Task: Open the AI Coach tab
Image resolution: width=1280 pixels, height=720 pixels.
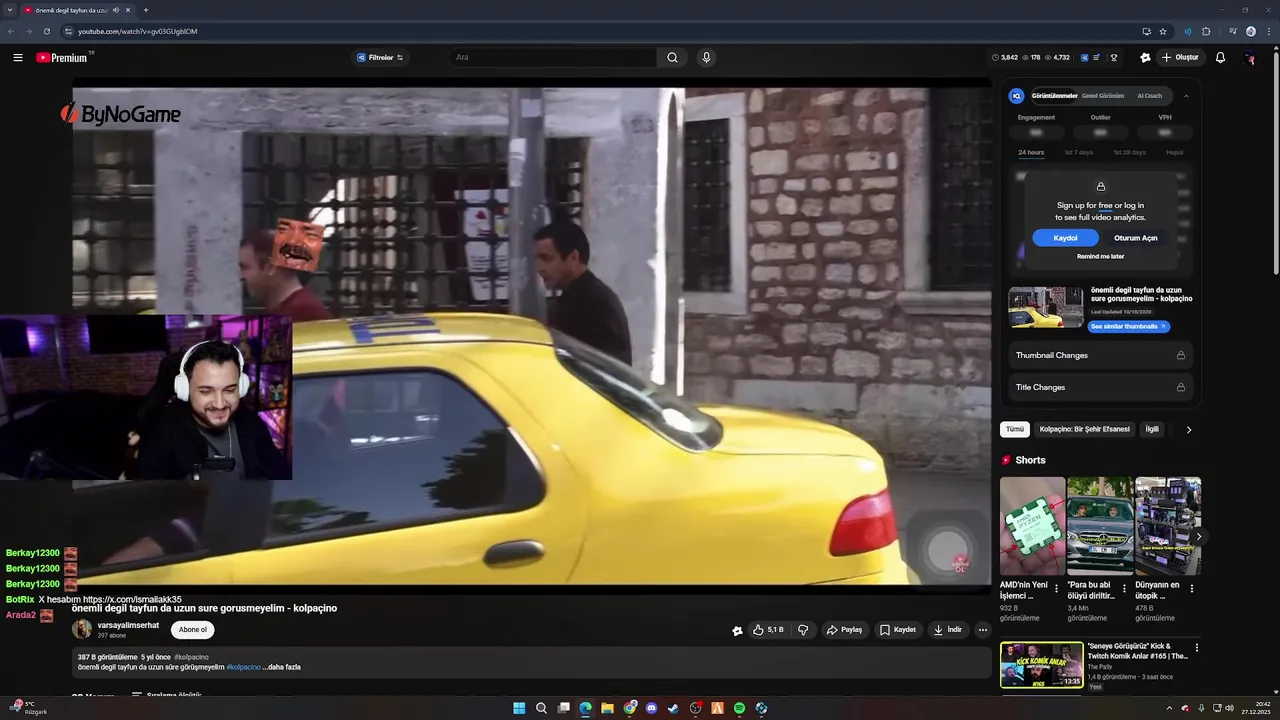Action: click(1150, 96)
